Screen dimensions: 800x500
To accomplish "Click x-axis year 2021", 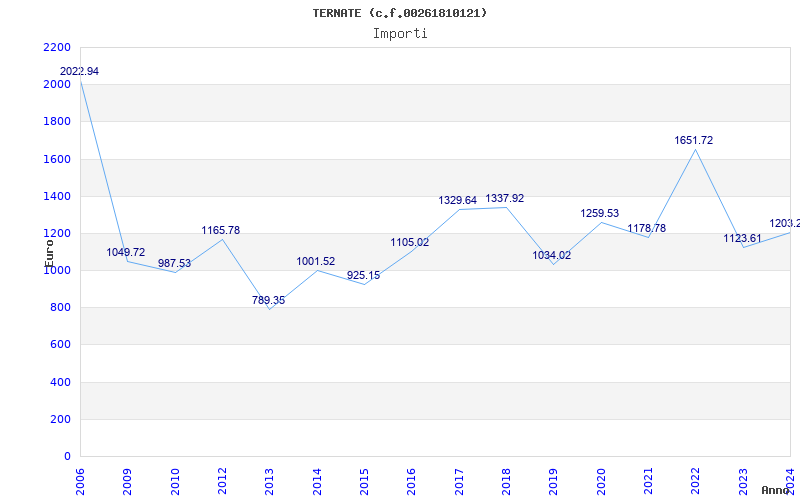I will (648, 482).
